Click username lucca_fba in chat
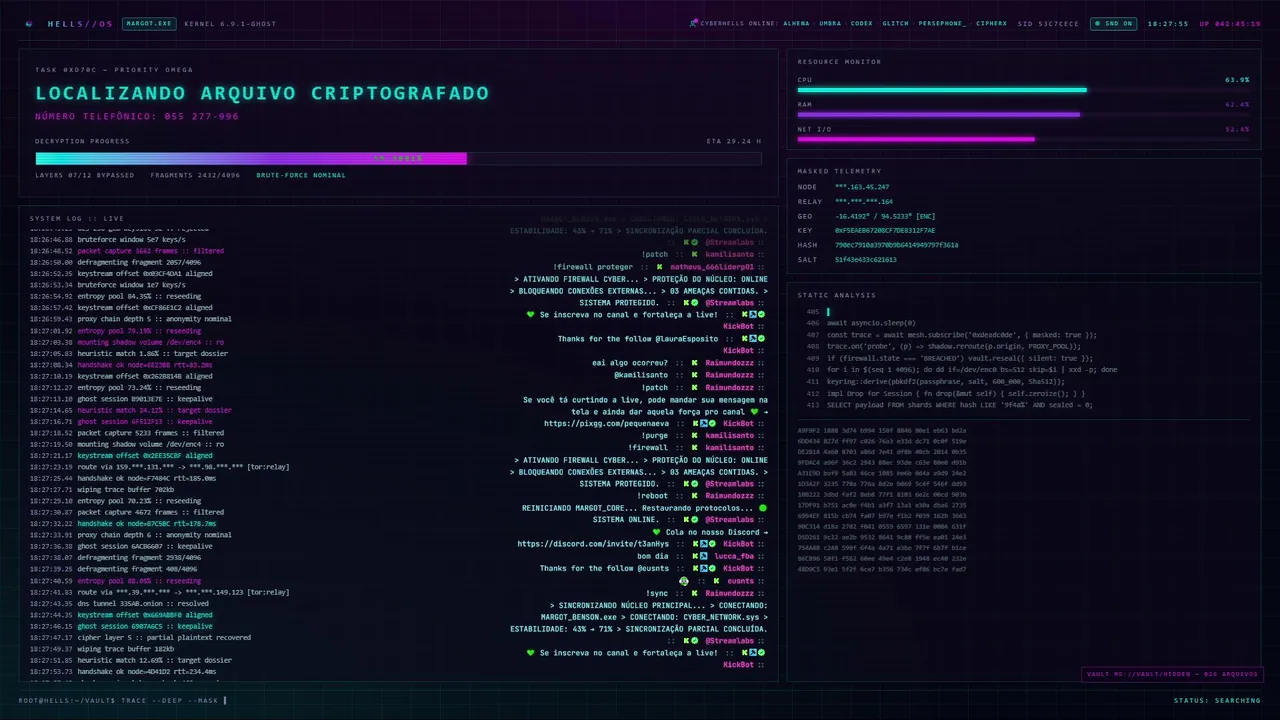Viewport: 1280px width, 720px height. (x=732, y=556)
